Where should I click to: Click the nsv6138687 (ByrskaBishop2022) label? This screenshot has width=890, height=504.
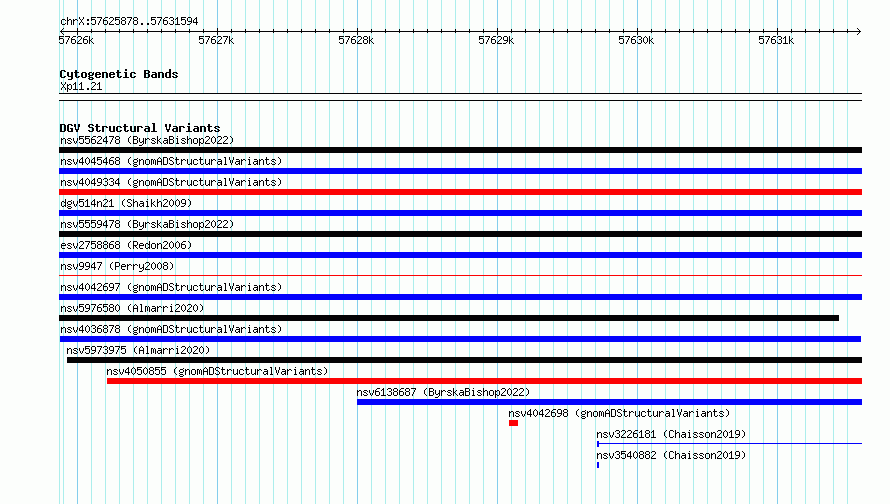point(443,392)
